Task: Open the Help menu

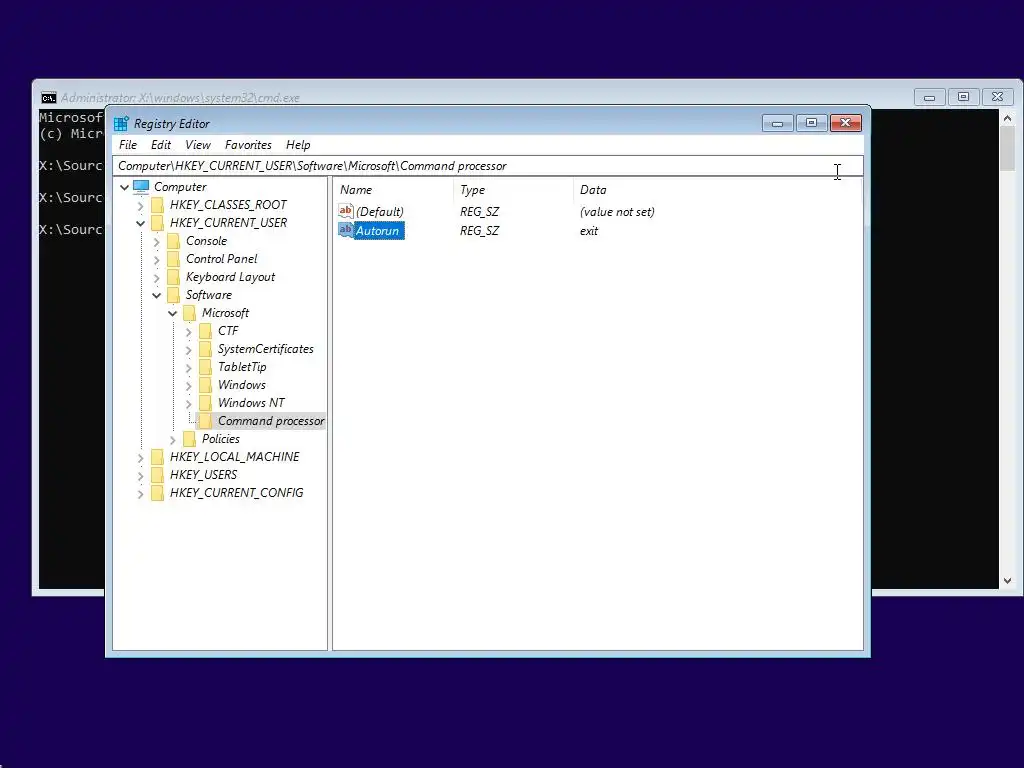Action: [x=298, y=145]
